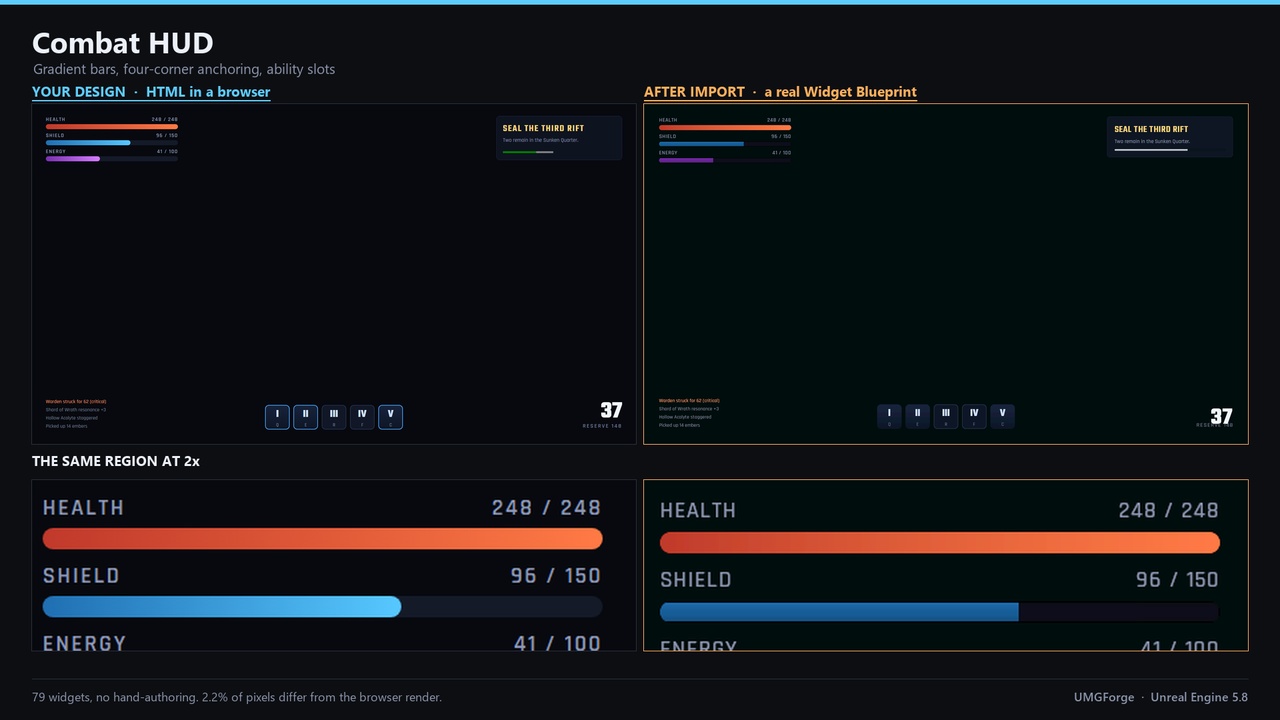This screenshot has width=1280, height=720.
Task: Click the ammo count 37 in the browser design
Action: [x=611, y=411]
